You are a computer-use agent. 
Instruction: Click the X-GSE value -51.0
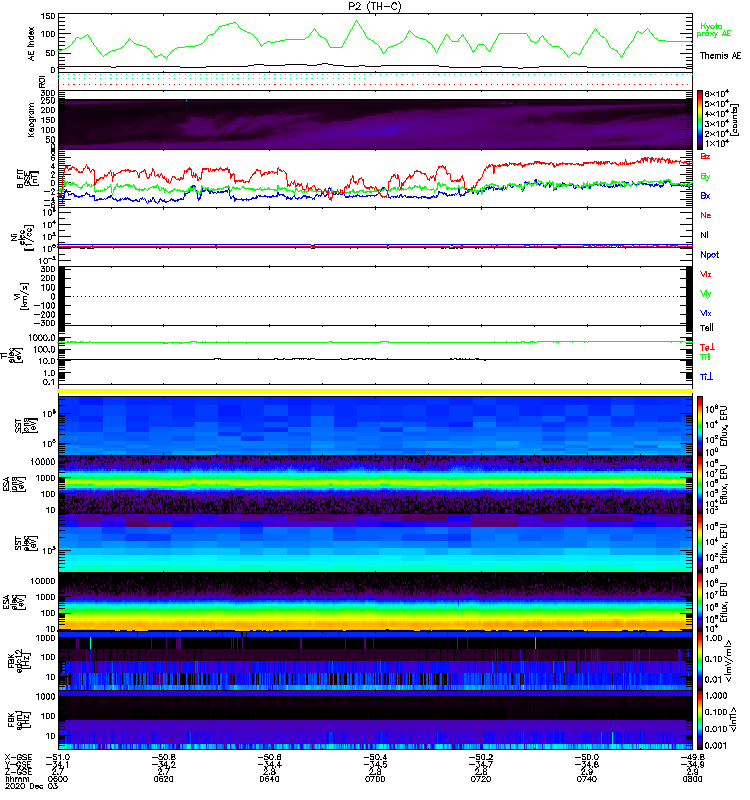click(58, 758)
